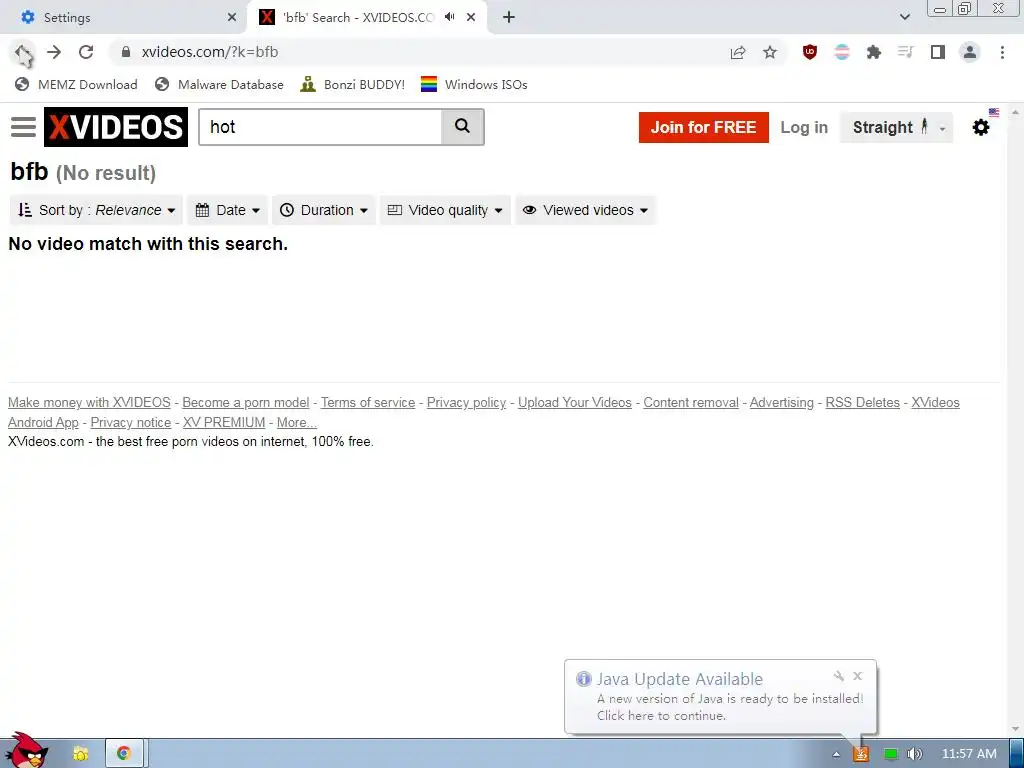The width and height of the screenshot is (1024, 768).
Task: Open the Windows ISOs bookmark
Action: pyautogui.click(x=474, y=84)
